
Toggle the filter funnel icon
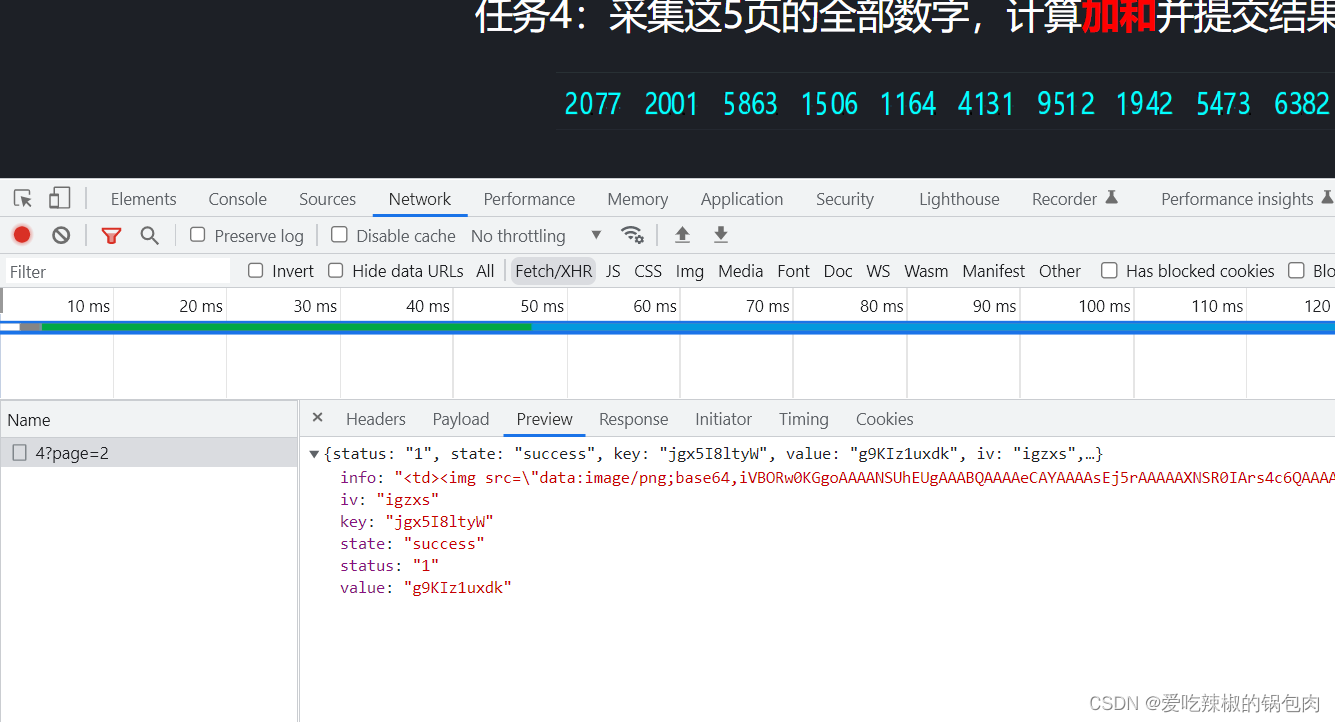coord(111,235)
